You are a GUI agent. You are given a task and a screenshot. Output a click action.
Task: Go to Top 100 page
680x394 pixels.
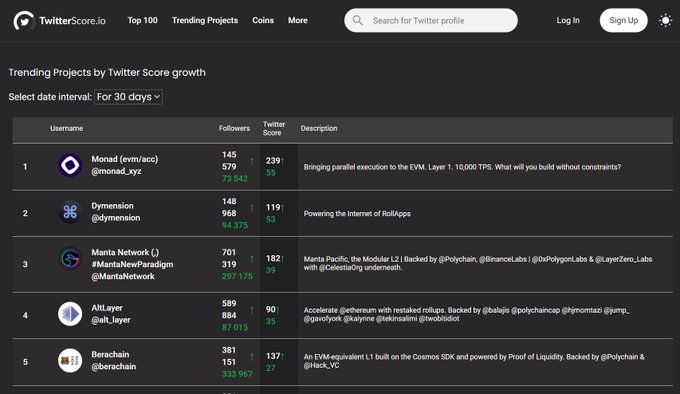(142, 20)
